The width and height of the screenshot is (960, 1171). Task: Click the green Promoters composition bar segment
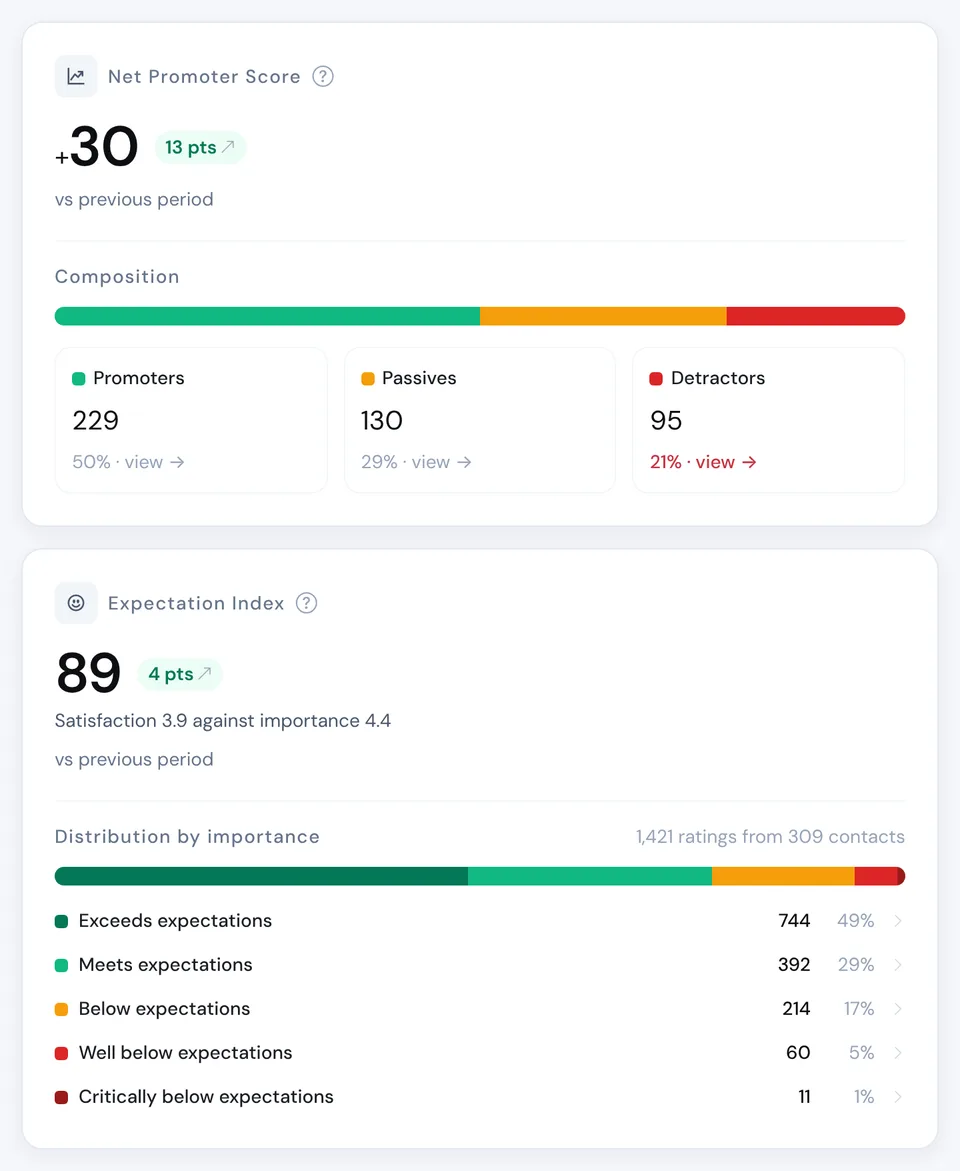click(x=267, y=316)
